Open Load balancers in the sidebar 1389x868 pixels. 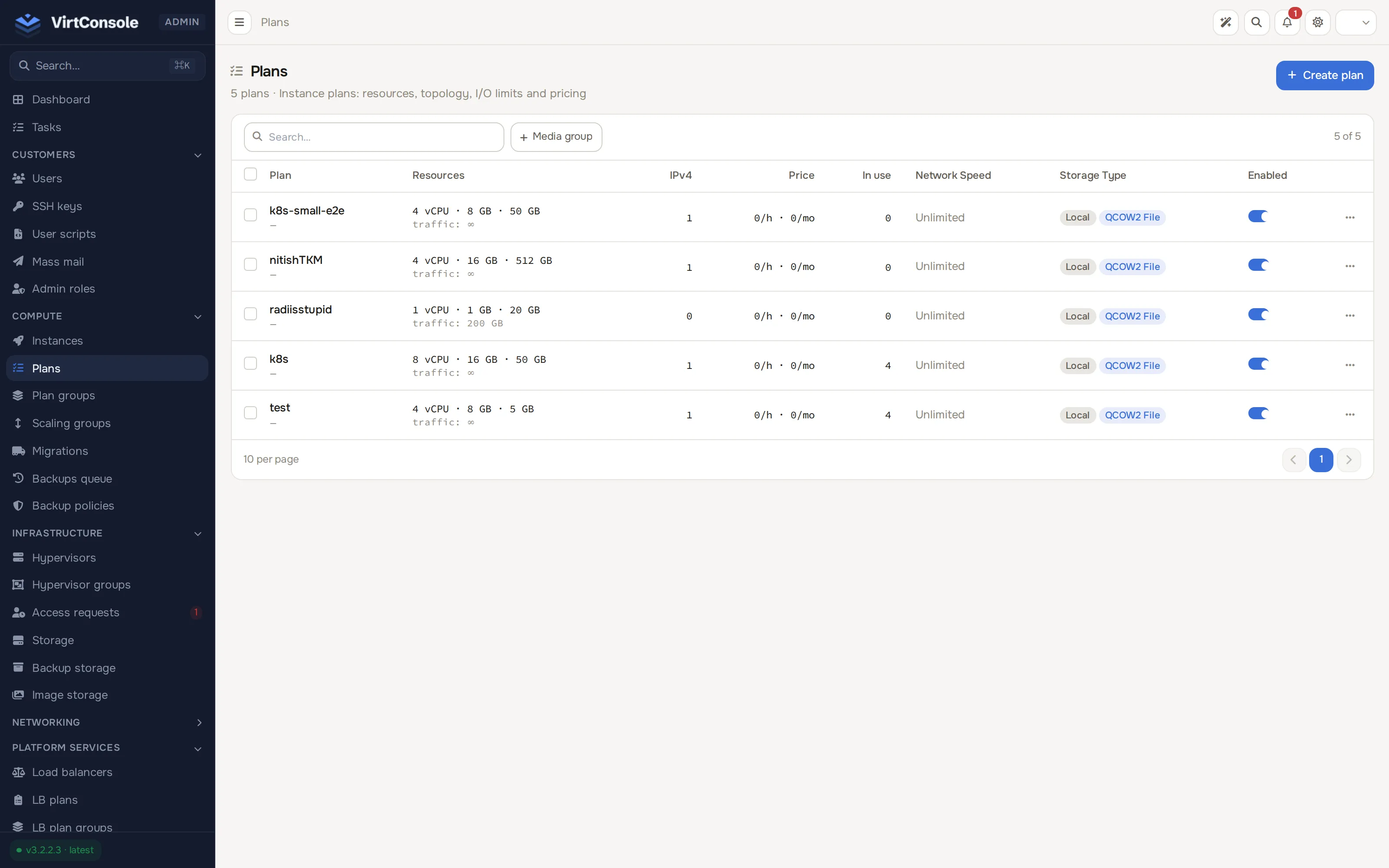tap(107, 772)
